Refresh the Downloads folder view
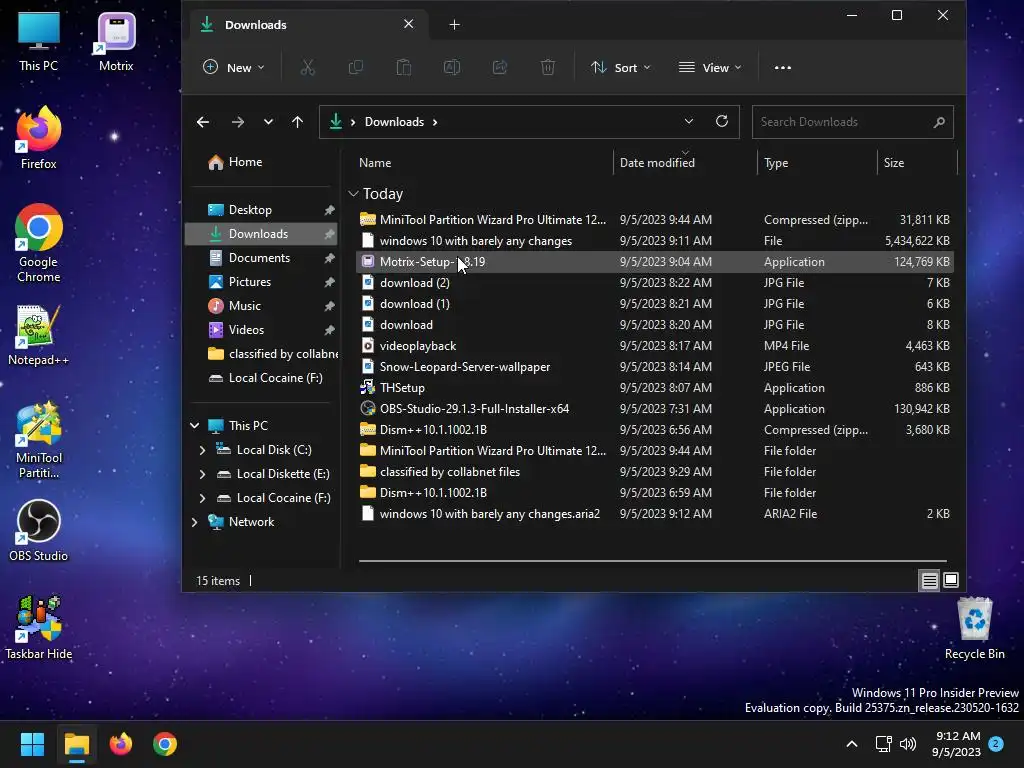 (722, 121)
